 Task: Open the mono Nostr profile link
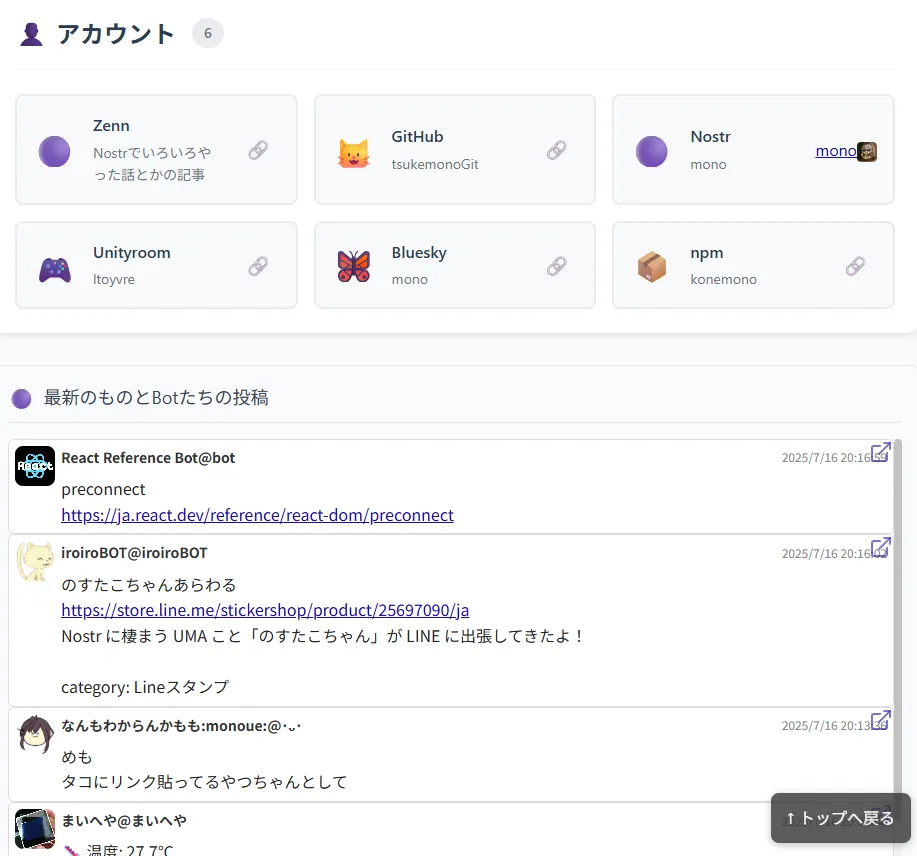836,150
